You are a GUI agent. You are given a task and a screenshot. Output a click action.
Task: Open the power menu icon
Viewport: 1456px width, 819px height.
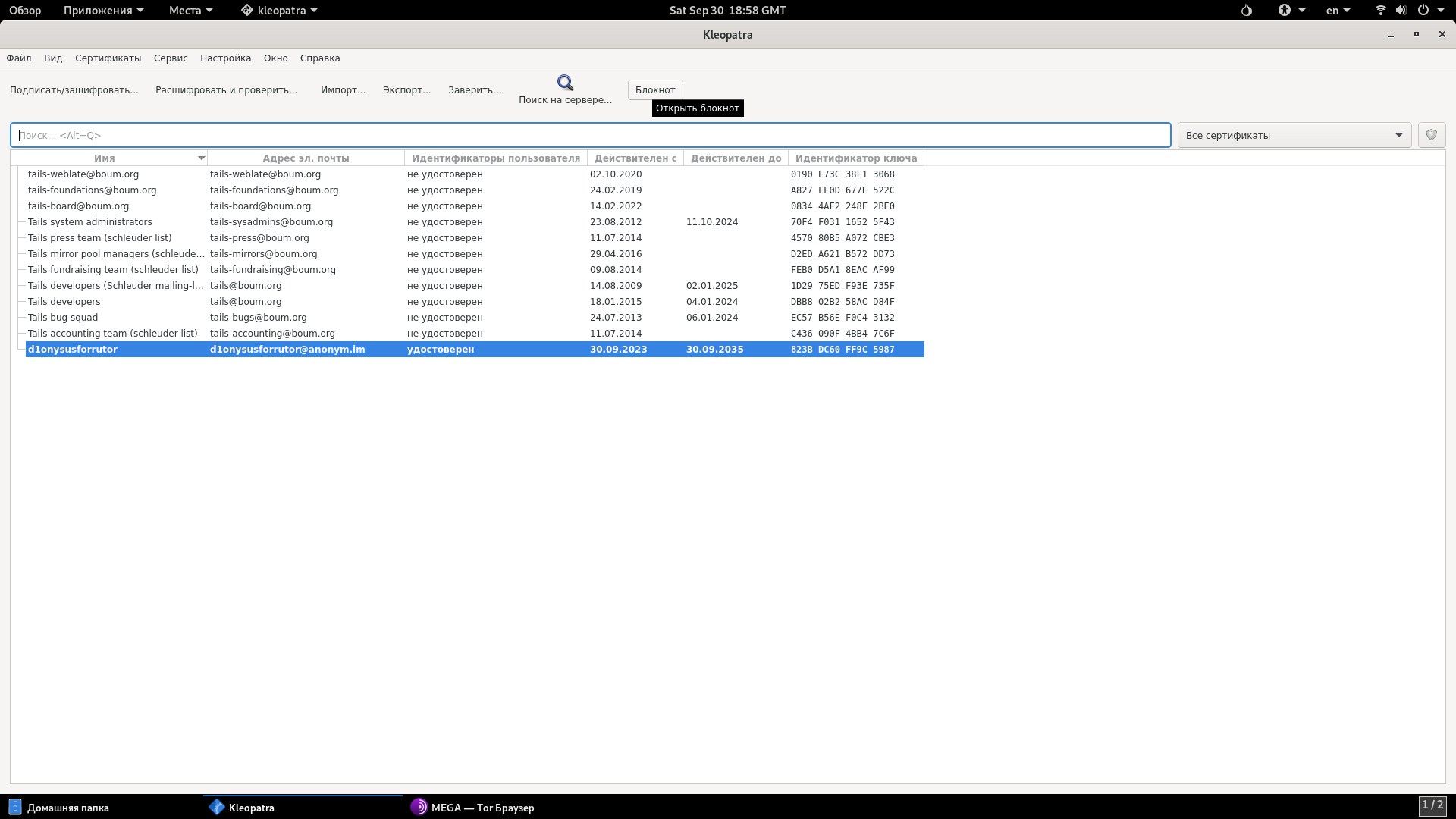pos(1423,11)
